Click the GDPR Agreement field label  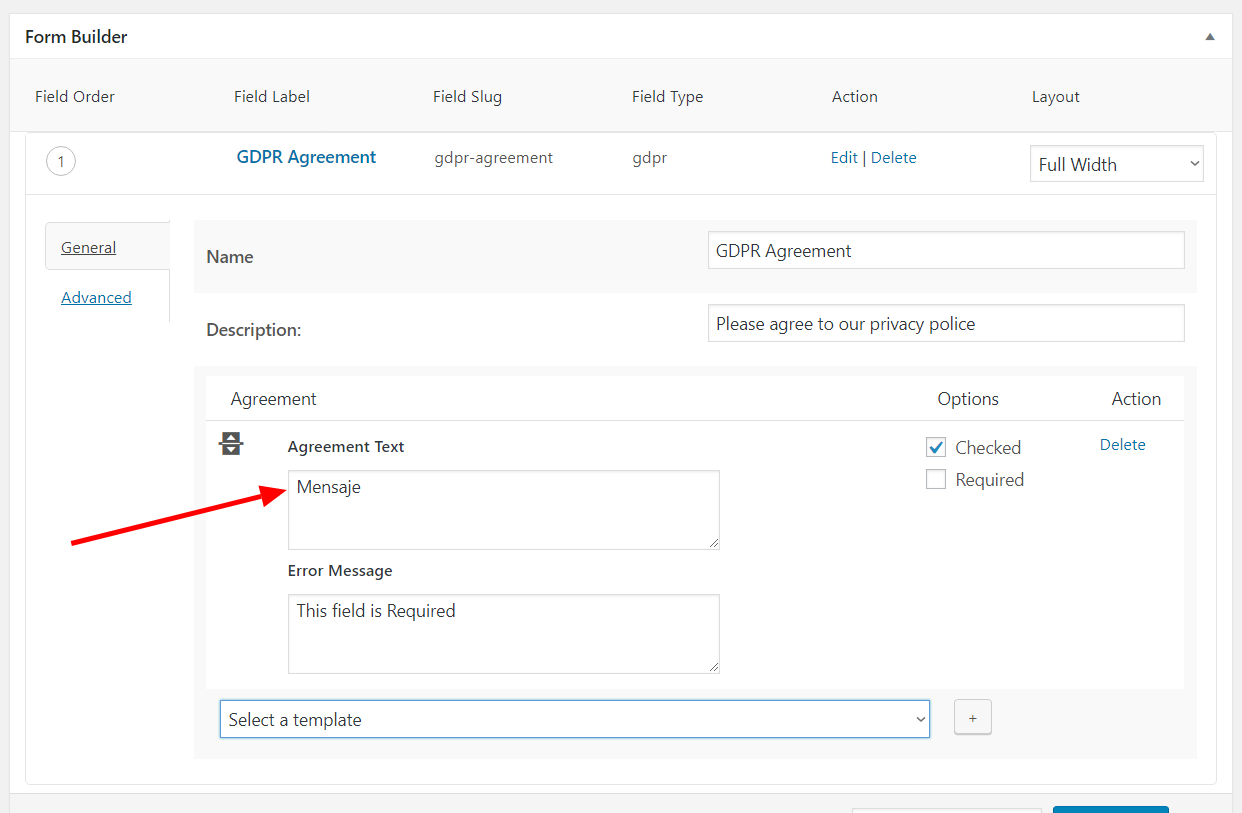[306, 157]
